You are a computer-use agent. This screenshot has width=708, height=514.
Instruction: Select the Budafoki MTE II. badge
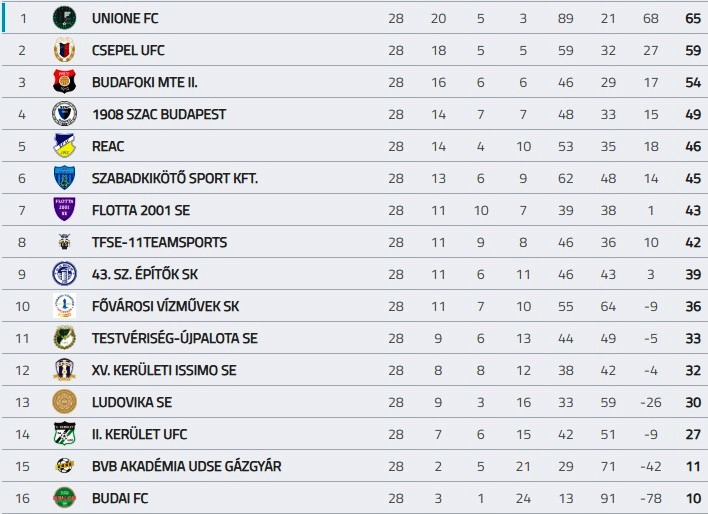[64, 82]
